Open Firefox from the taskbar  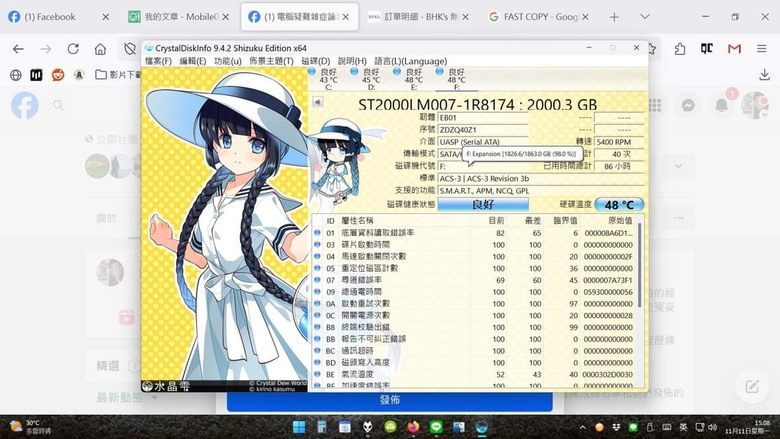(x=413, y=427)
